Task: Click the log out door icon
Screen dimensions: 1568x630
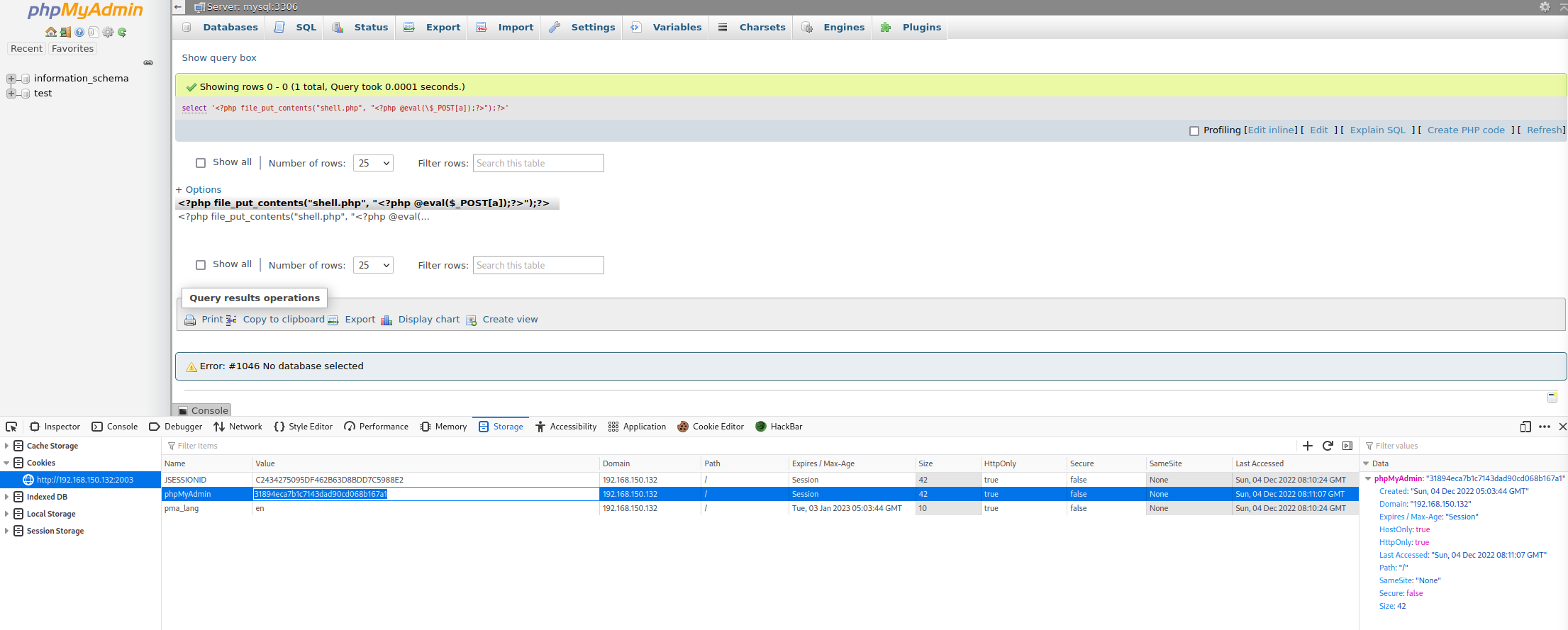Action: pos(65,32)
